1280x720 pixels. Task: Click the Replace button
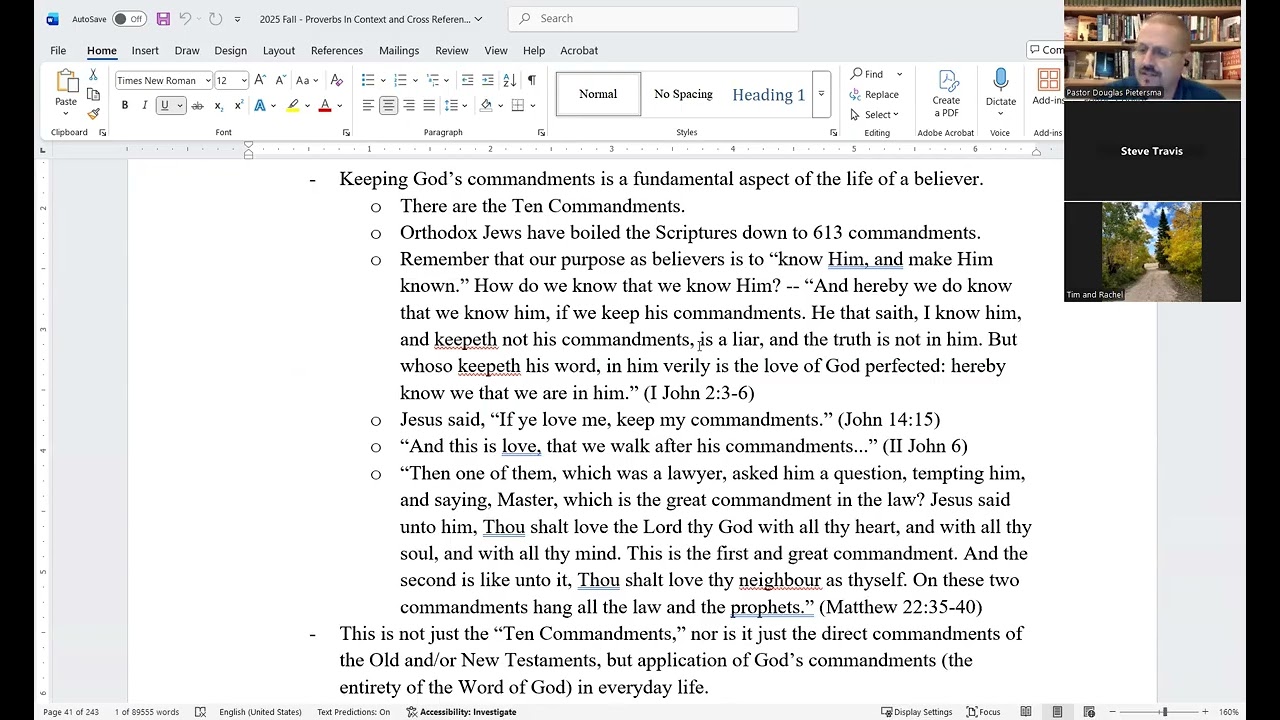click(x=874, y=94)
